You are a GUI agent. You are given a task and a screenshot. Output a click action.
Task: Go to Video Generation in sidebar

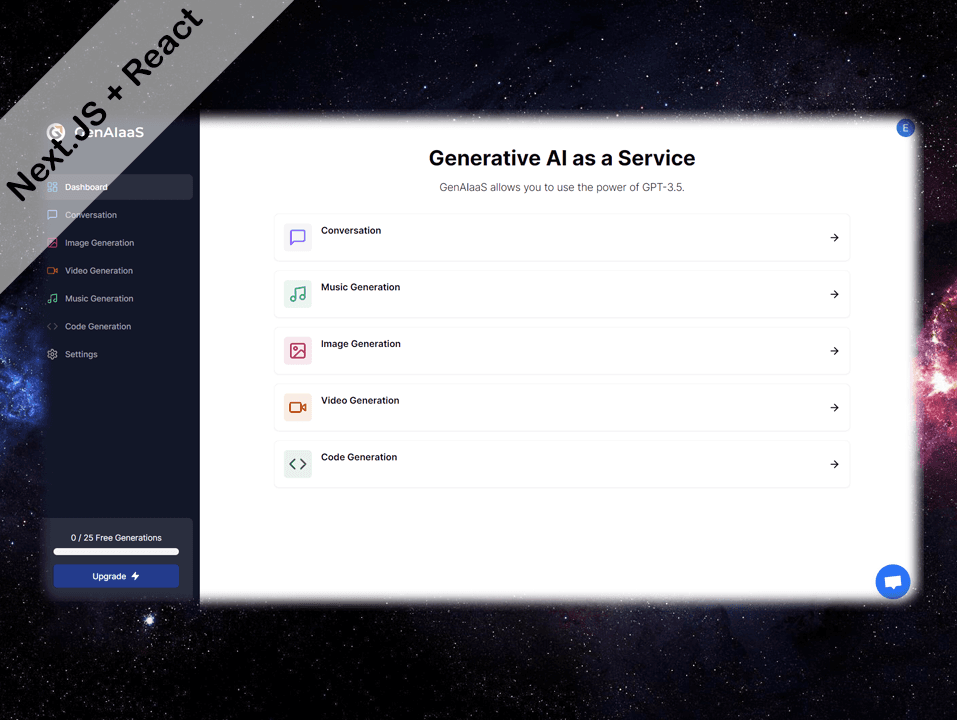(98, 271)
